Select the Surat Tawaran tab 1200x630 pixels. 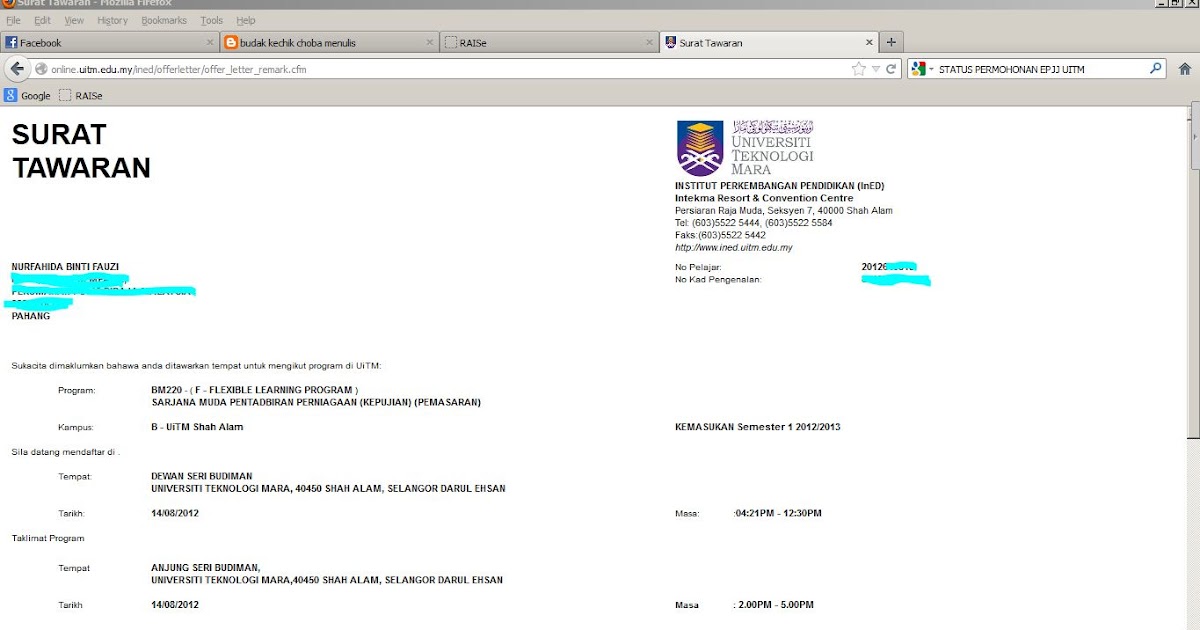[x=770, y=43]
